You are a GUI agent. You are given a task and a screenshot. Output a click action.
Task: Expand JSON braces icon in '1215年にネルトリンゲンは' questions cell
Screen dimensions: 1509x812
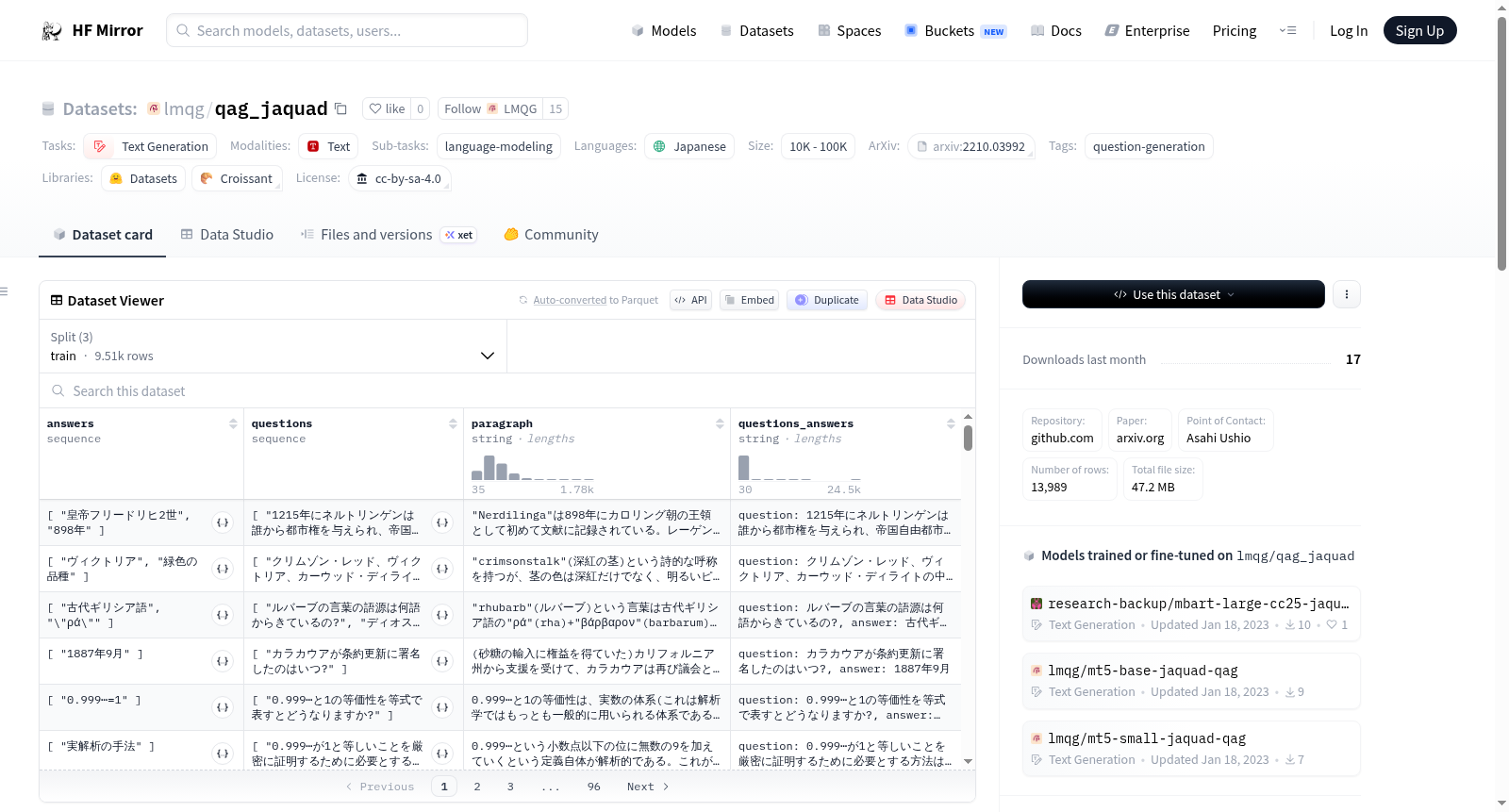pyautogui.click(x=442, y=522)
